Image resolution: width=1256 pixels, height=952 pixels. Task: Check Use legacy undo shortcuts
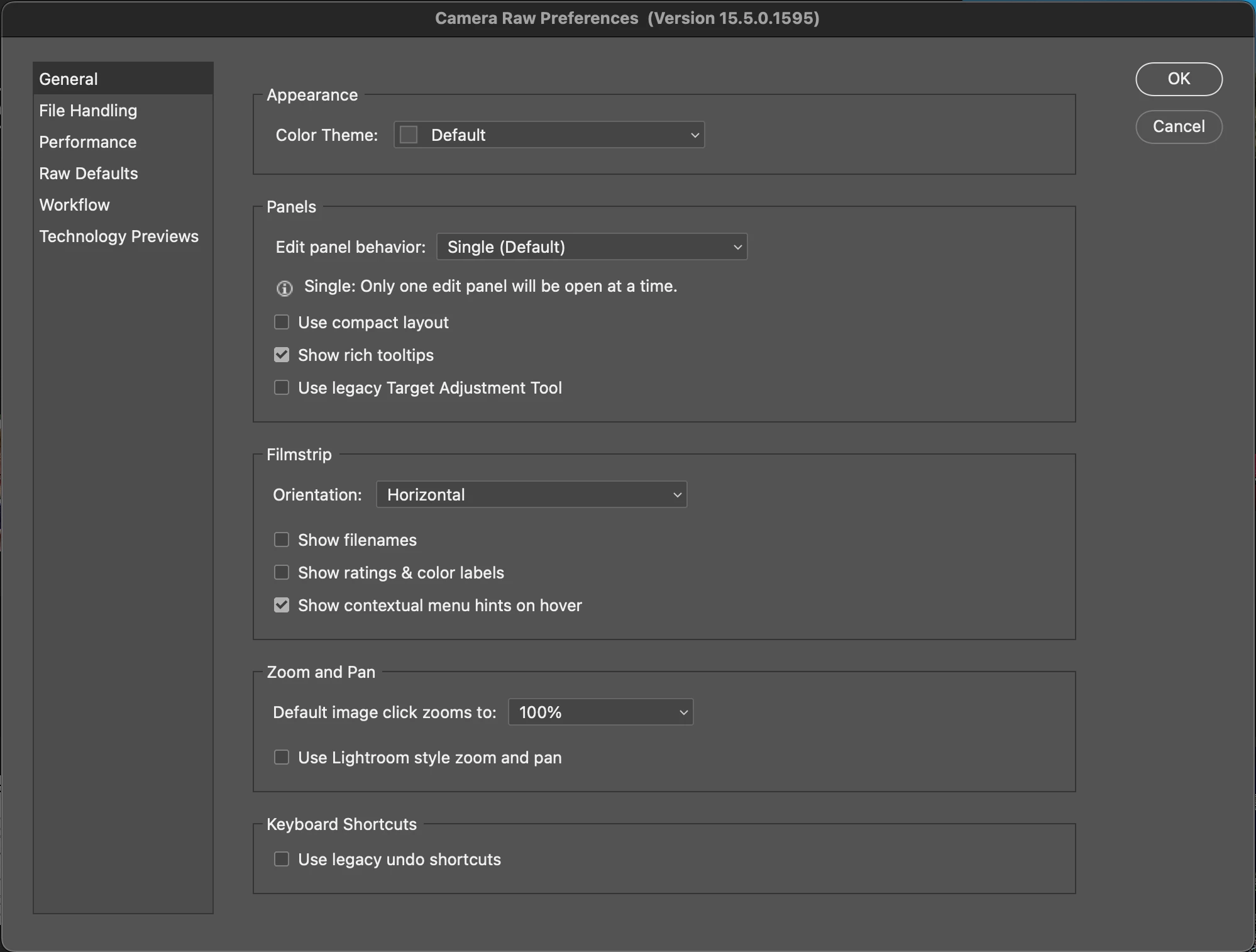[x=282, y=859]
